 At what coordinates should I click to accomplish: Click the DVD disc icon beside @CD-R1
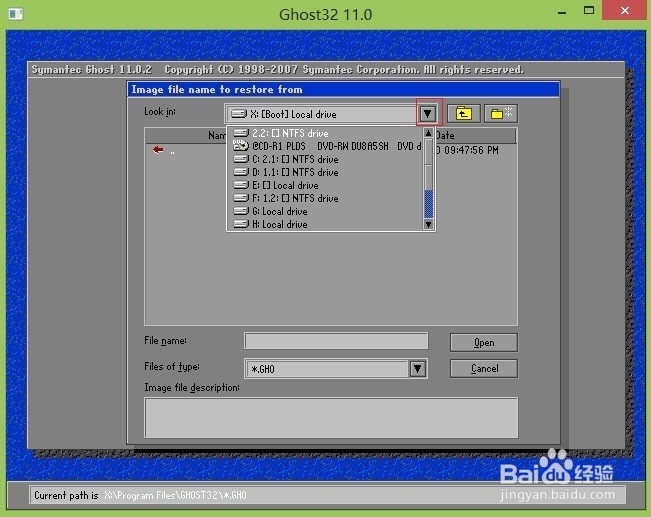tap(240, 145)
